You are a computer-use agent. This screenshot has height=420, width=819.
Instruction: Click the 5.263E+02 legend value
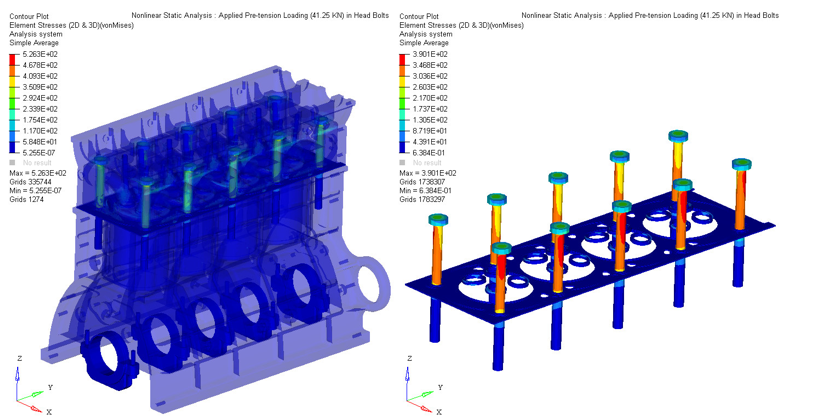pos(41,54)
